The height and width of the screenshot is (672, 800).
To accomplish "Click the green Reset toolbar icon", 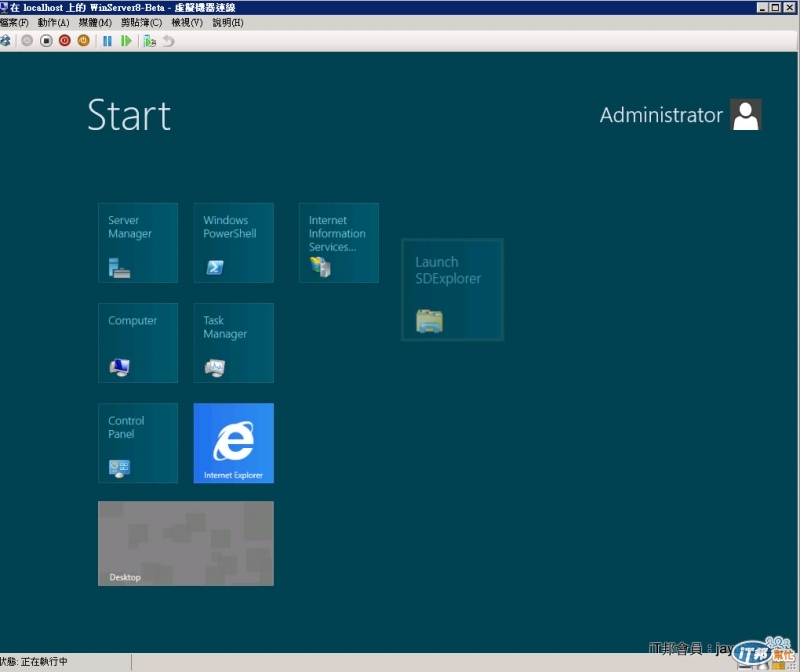I will click(126, 41).
